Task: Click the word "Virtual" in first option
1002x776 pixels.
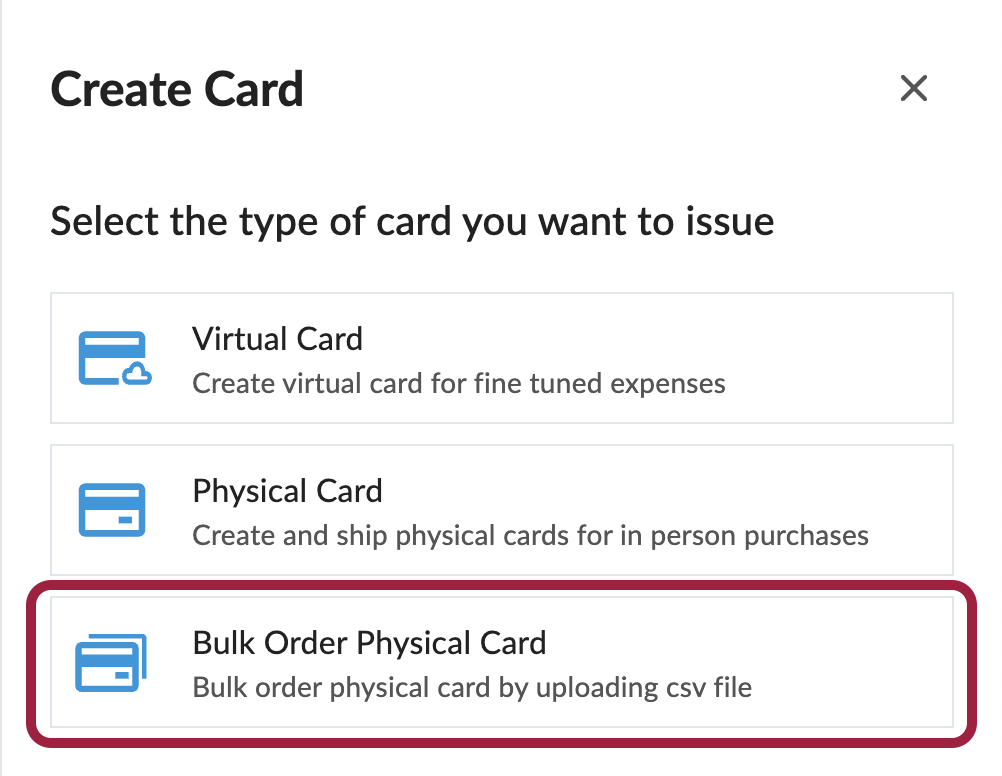Action: [238, 339]
